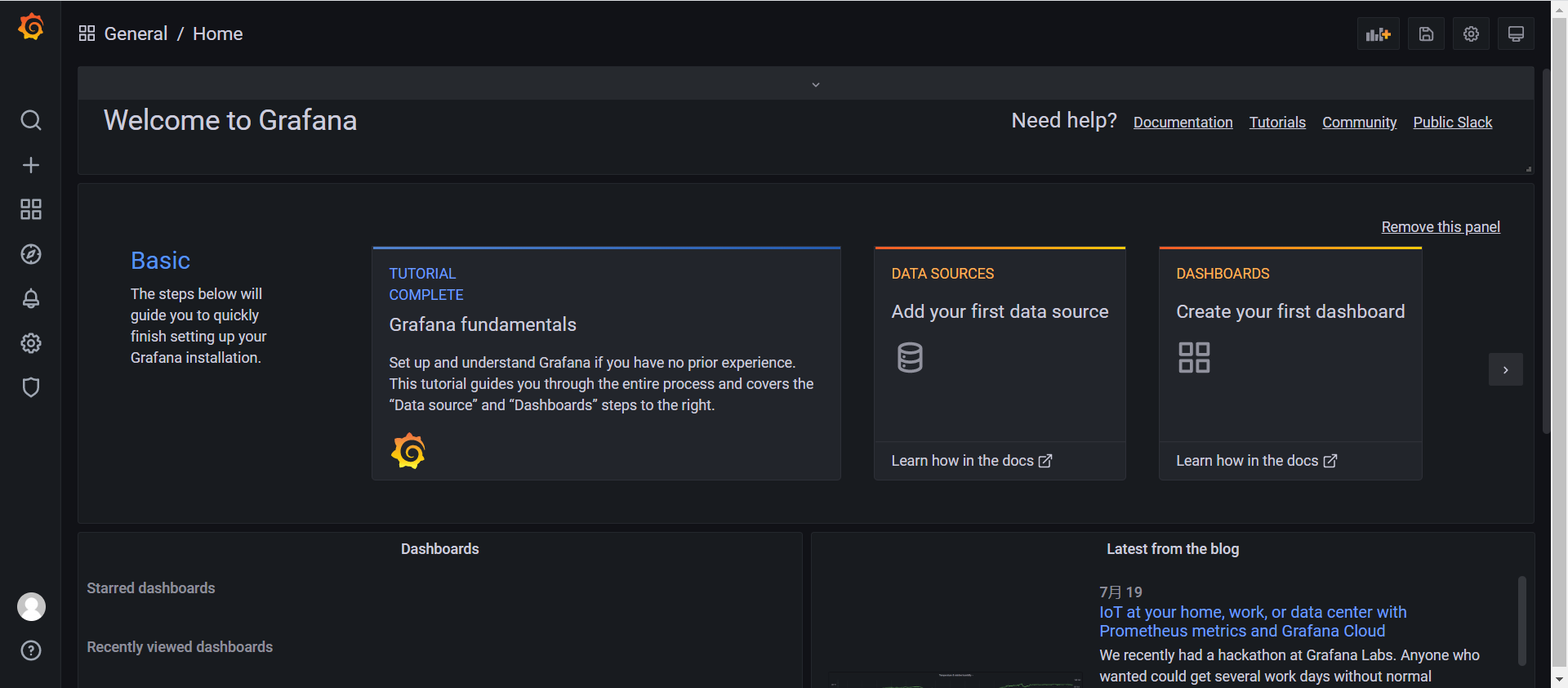This screenshot has width=1568, height=688.
Task: Show next setup steps with right arrow
Action: click(x=1505, y=369)
